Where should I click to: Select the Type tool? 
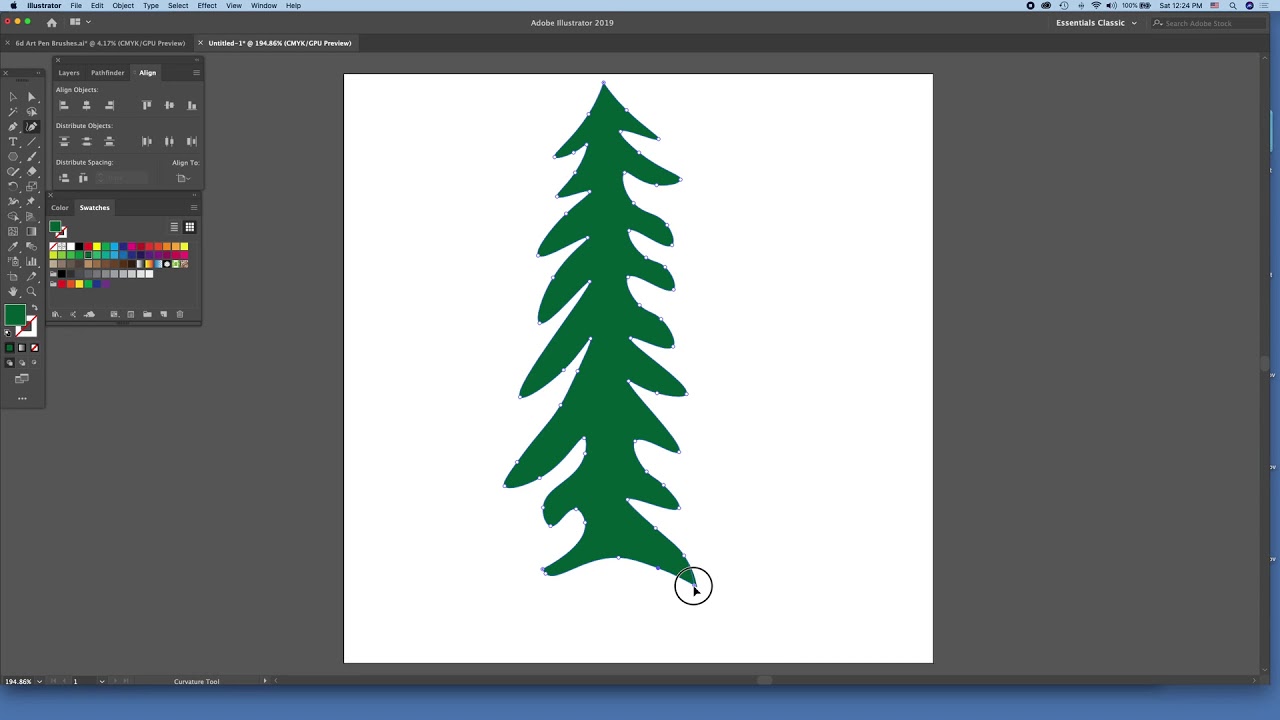[13, 141]
